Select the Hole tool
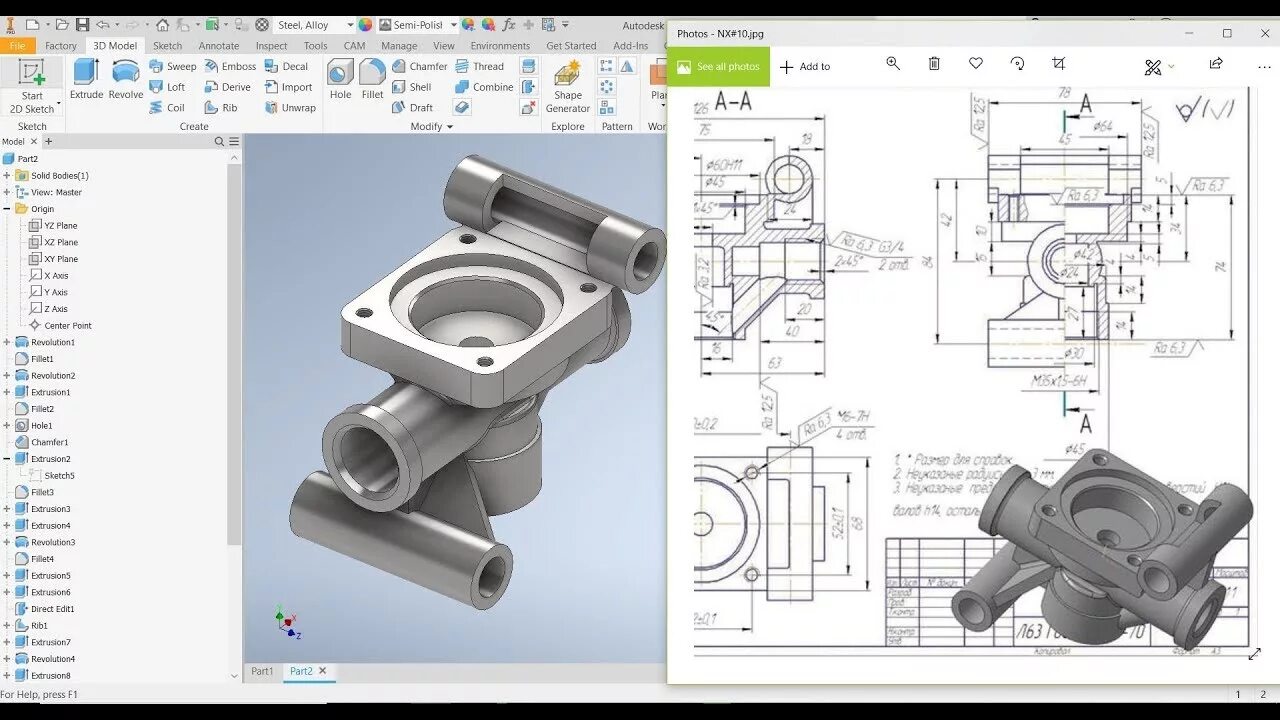This screenshot has height=720, width=1280. coord(340,79)
